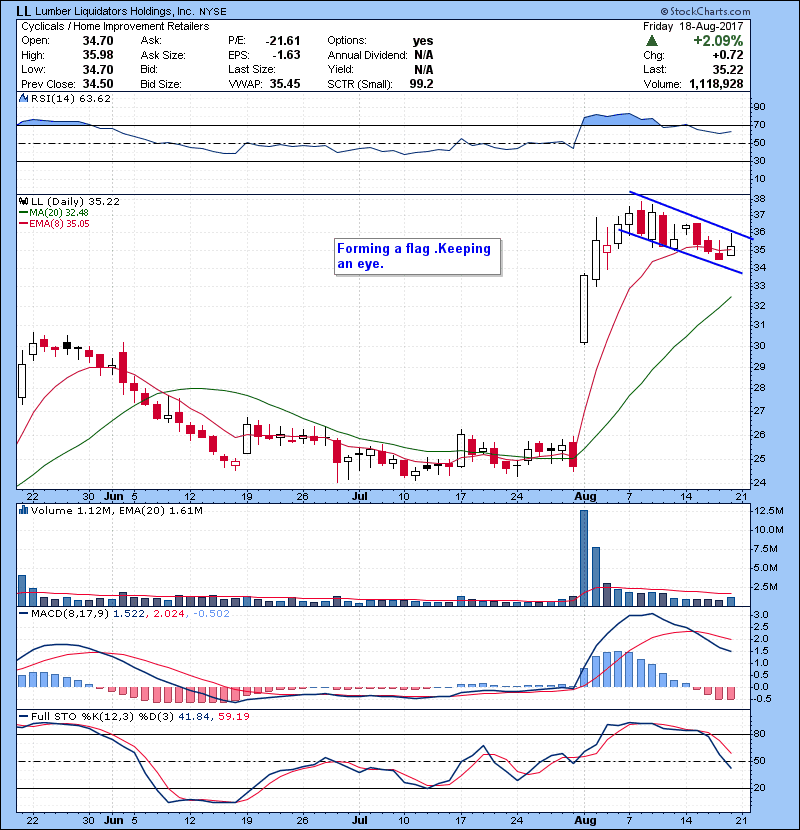Select the red EMA(8) legend line marker
Screen dimensions: 800x830
coord(23,223)
